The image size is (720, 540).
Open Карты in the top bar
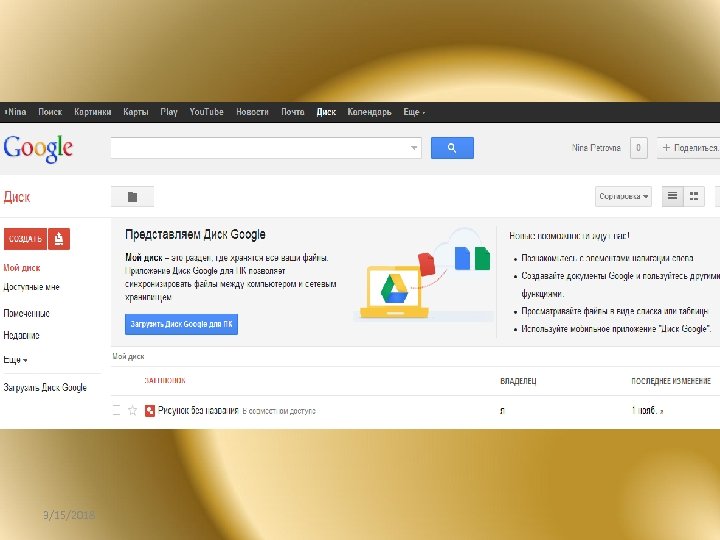pos(135,112)
